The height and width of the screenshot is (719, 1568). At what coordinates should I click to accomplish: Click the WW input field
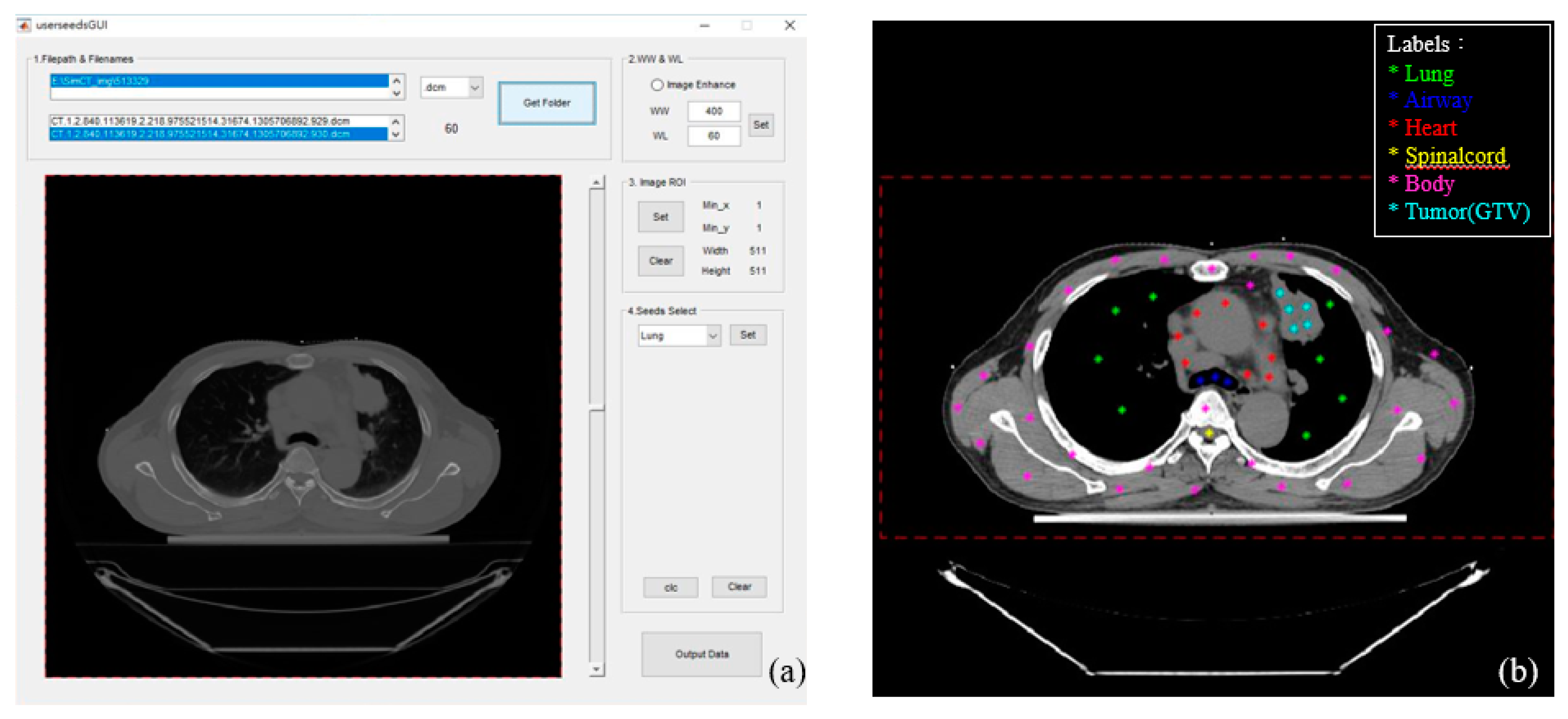click(x=713, y=111)
